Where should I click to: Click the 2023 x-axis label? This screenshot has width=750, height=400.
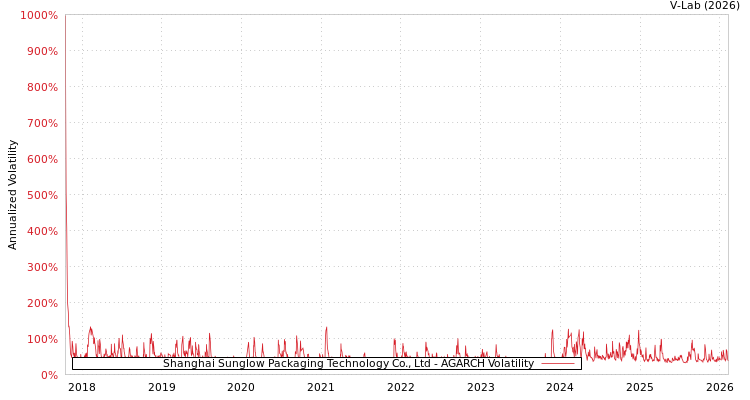tap(481, 387)
